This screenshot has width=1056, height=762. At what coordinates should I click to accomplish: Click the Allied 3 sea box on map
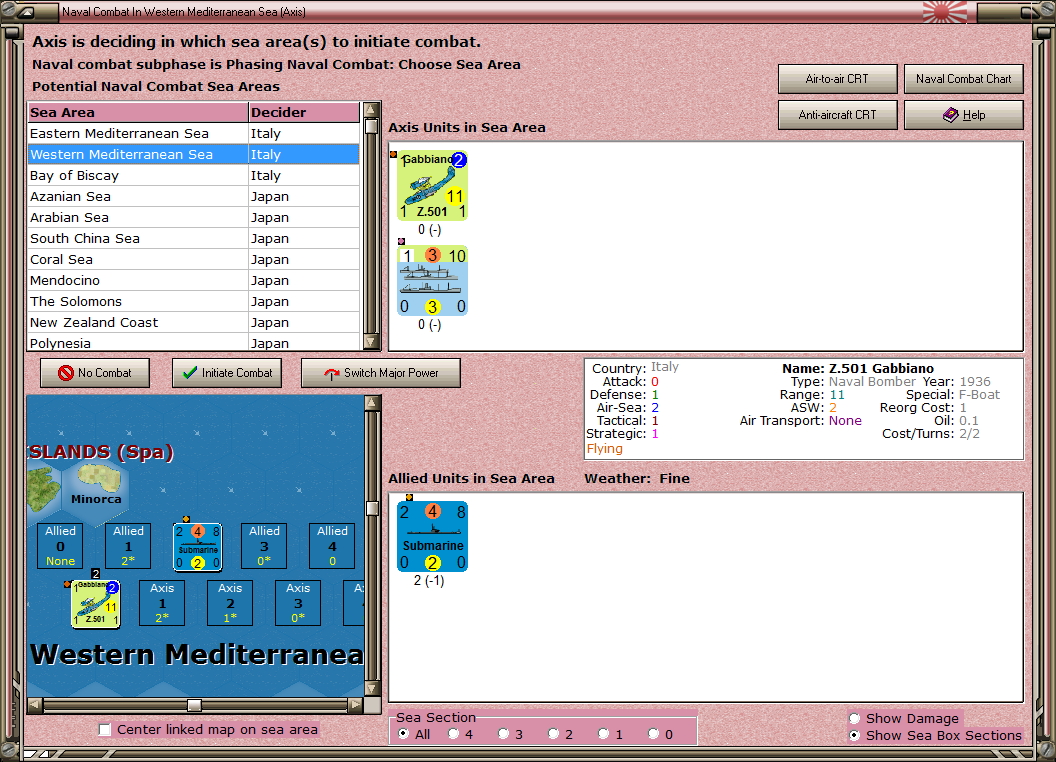point(264,546)
